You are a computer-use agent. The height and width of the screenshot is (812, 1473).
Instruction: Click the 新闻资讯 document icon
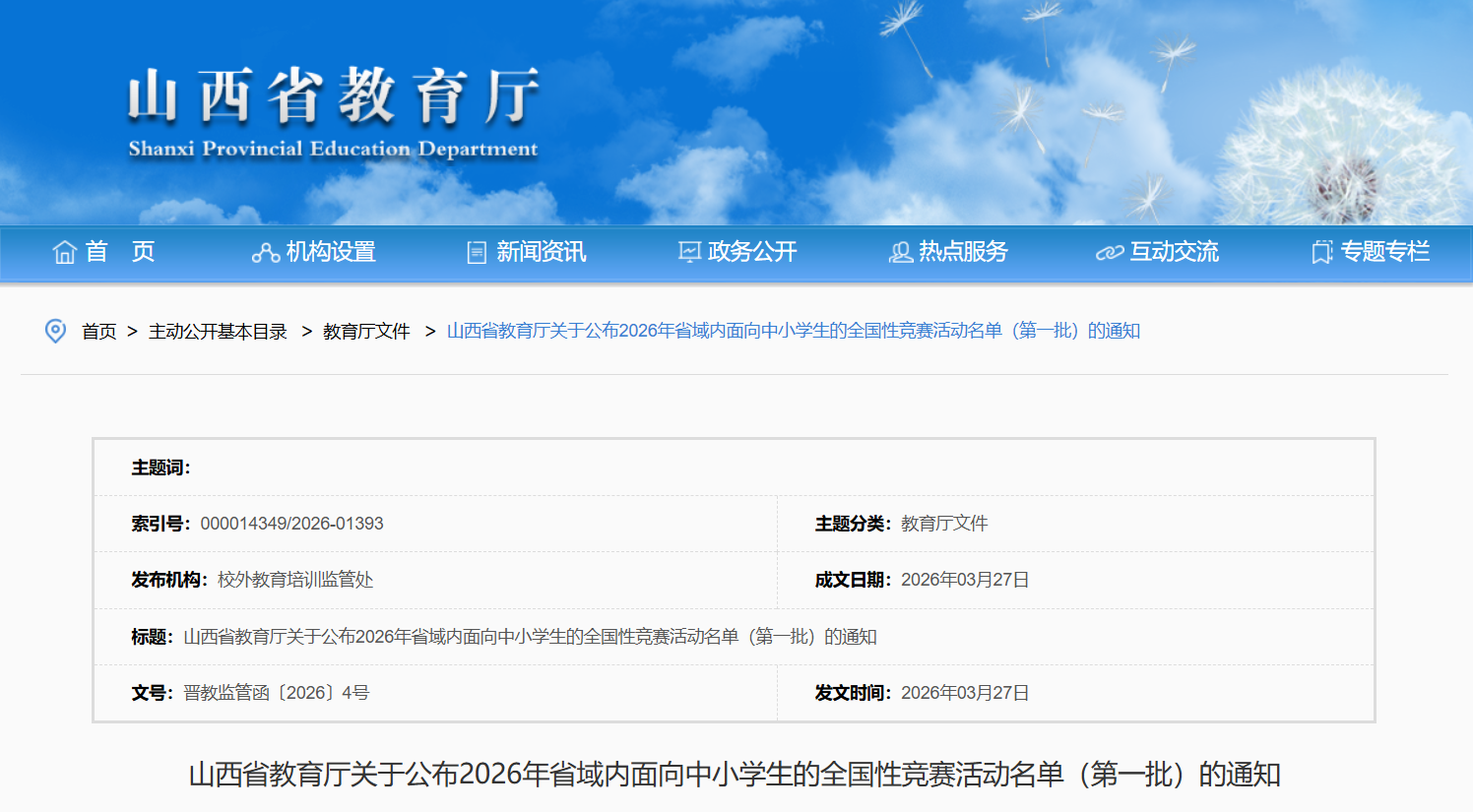tap(477, 253)
